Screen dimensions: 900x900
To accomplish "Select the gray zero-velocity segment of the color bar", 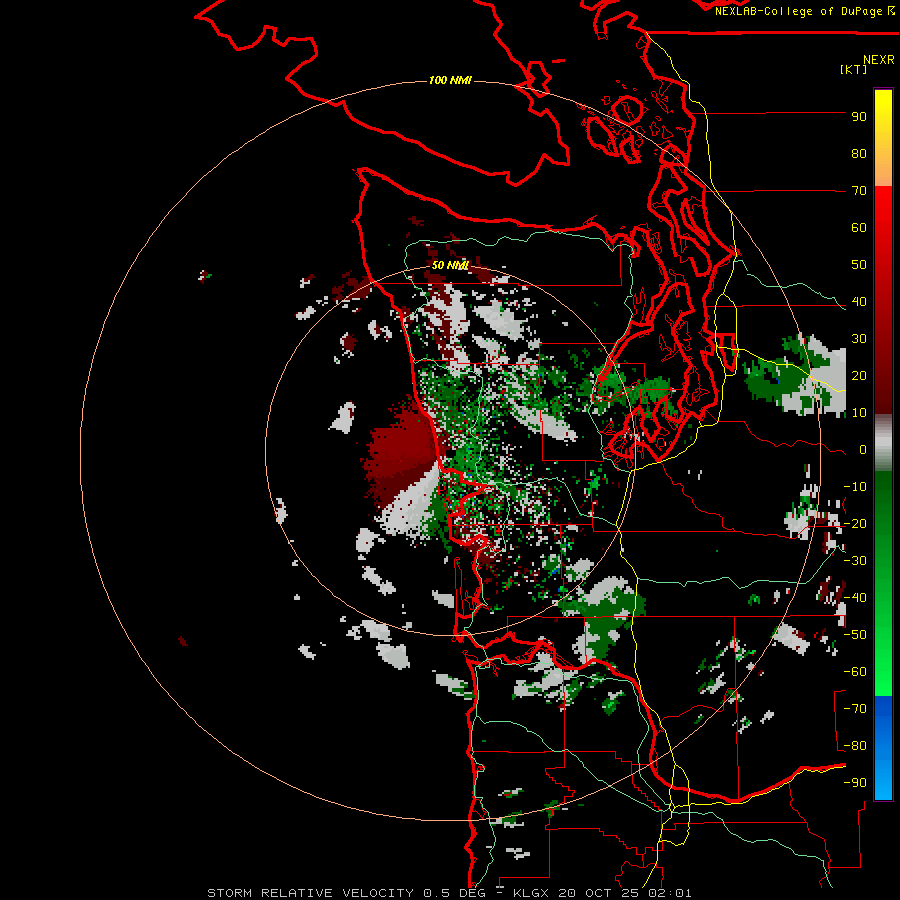I will point(883,443).
